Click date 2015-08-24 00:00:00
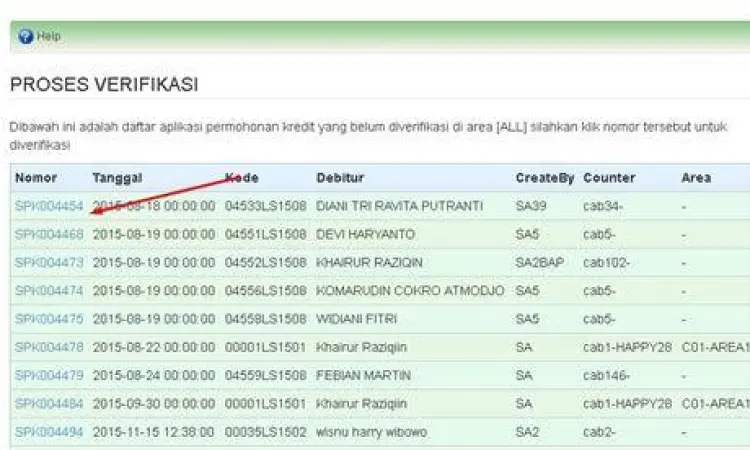The width and height of the screenshot is (750, 450). click(154, 375)
